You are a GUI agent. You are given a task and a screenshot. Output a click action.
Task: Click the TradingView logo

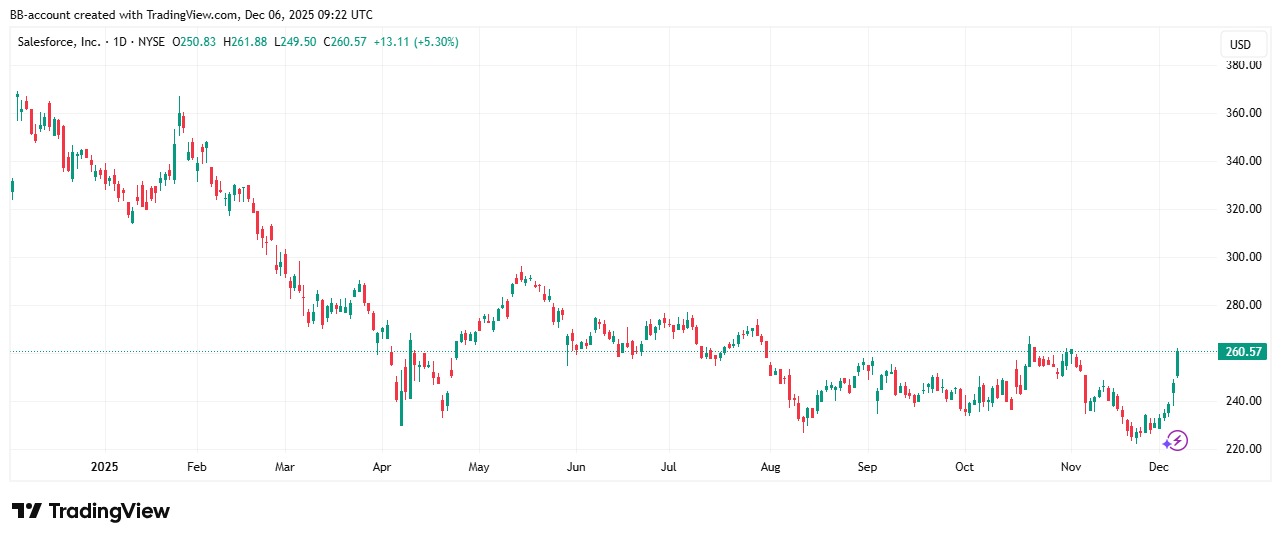pos(91,511)
